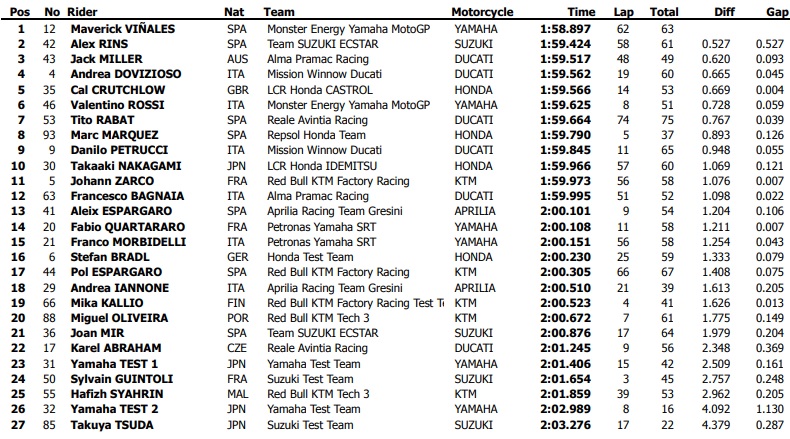The width and height of the screenshot is (790, 439).
Task: Select the Rider column header
Action: 82,12
